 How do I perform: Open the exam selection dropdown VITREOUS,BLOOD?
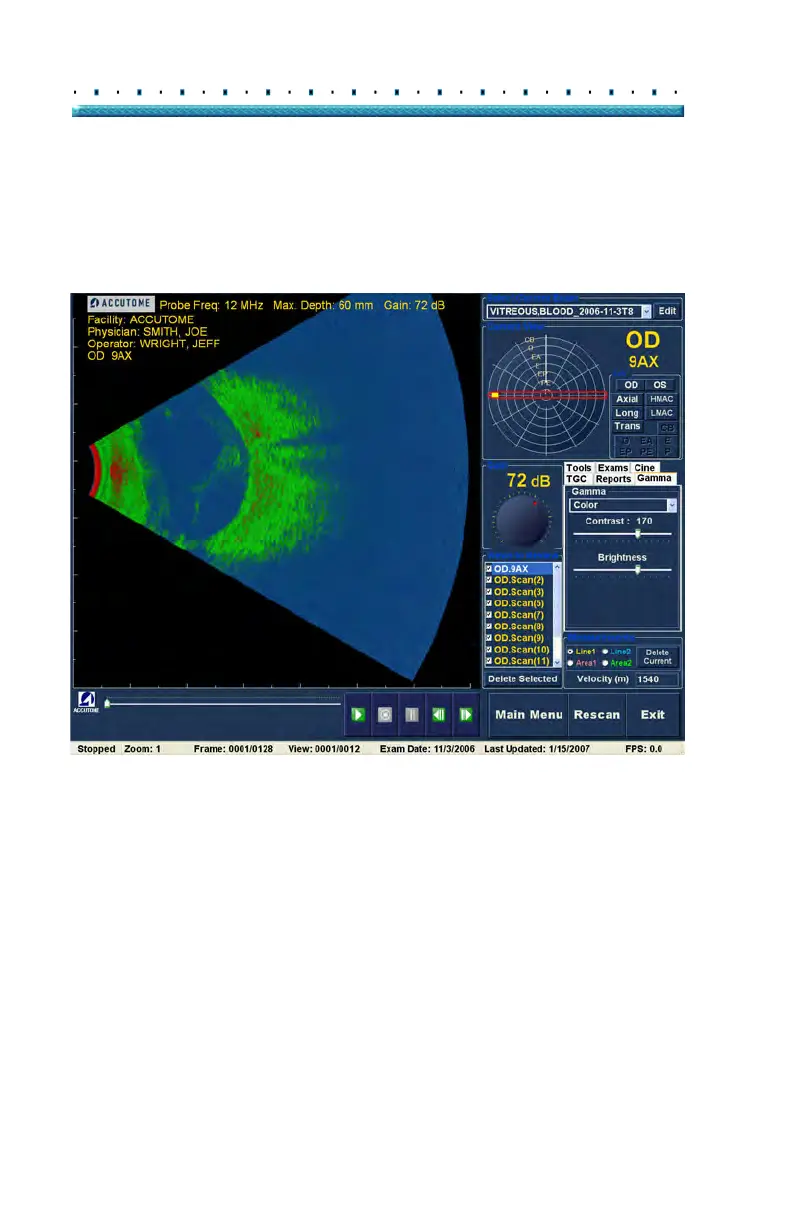click(x=569, y=312)
